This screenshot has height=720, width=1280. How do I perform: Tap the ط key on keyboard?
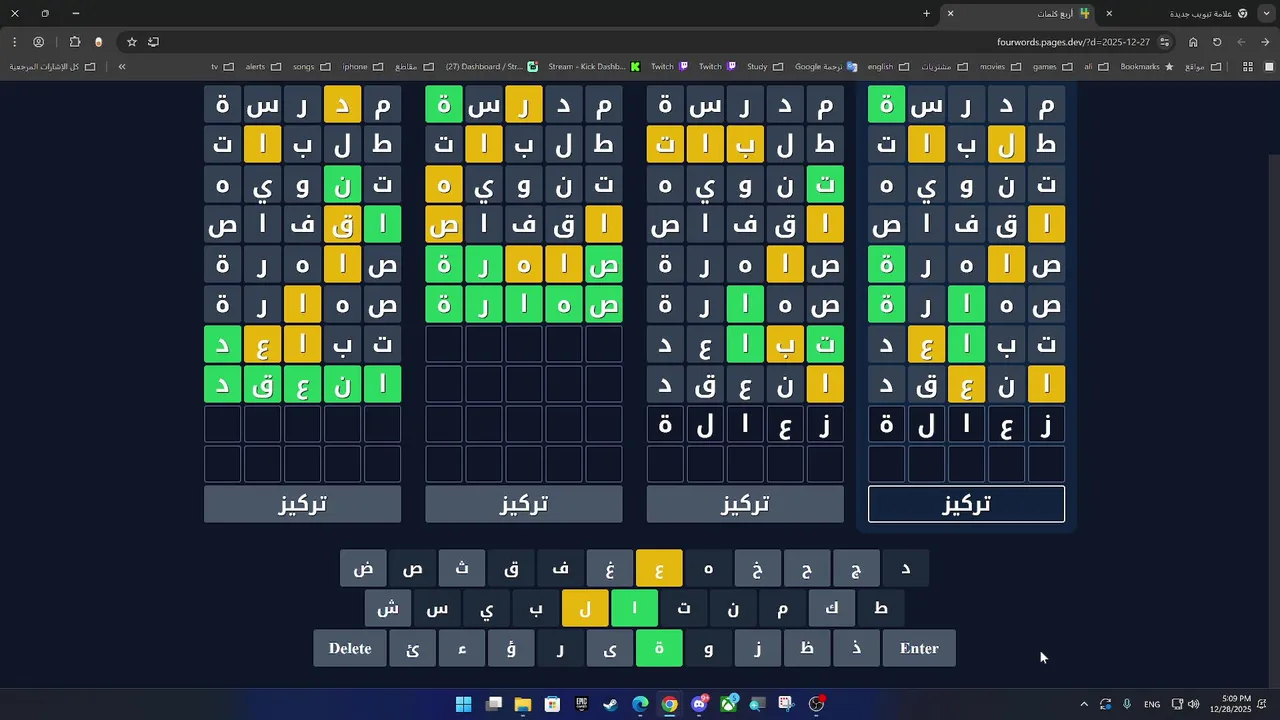pos(881,609)
